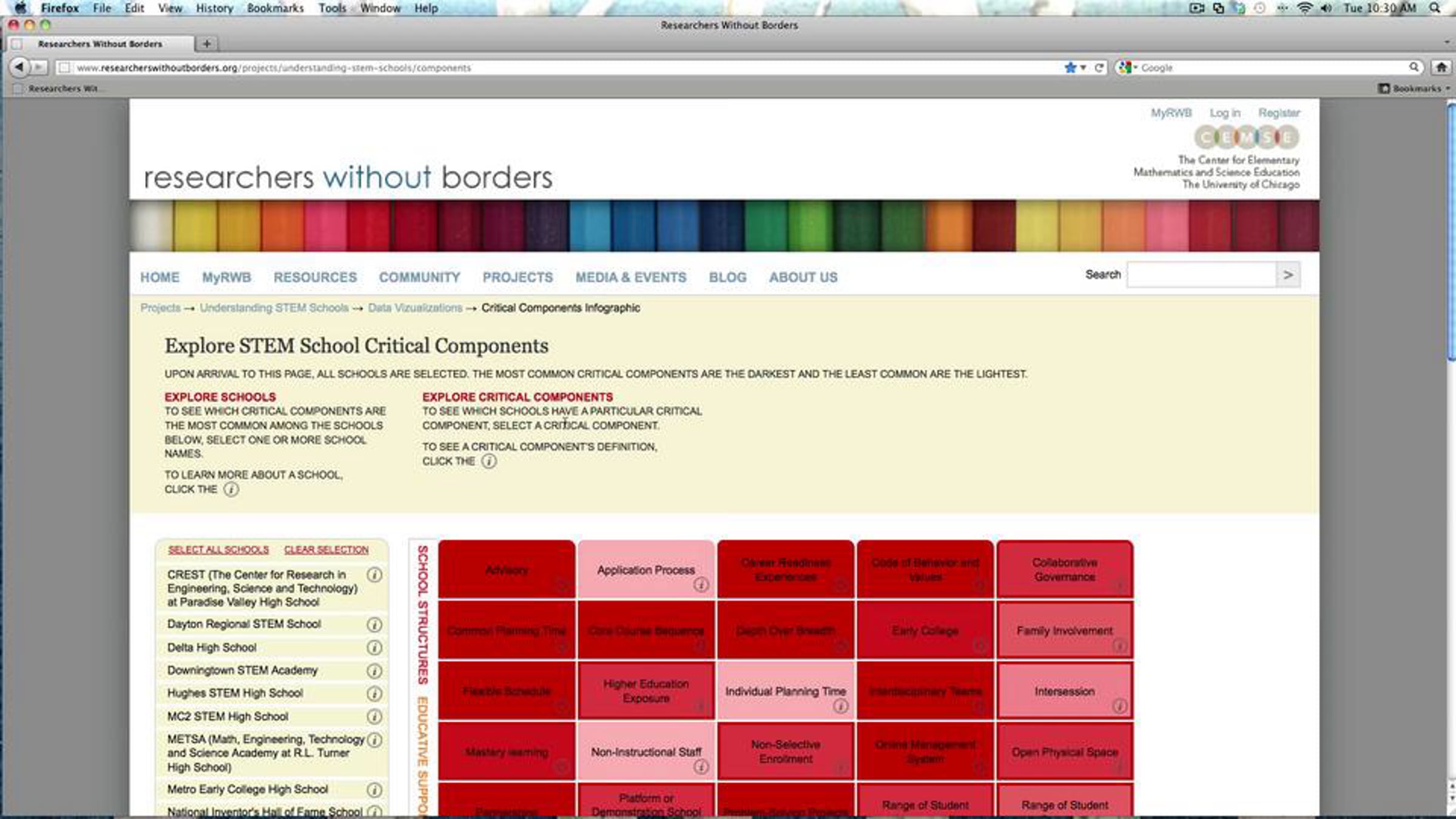Toggle Metro Early College High School selection
1456x819 pixels.
tap(248, 789)
